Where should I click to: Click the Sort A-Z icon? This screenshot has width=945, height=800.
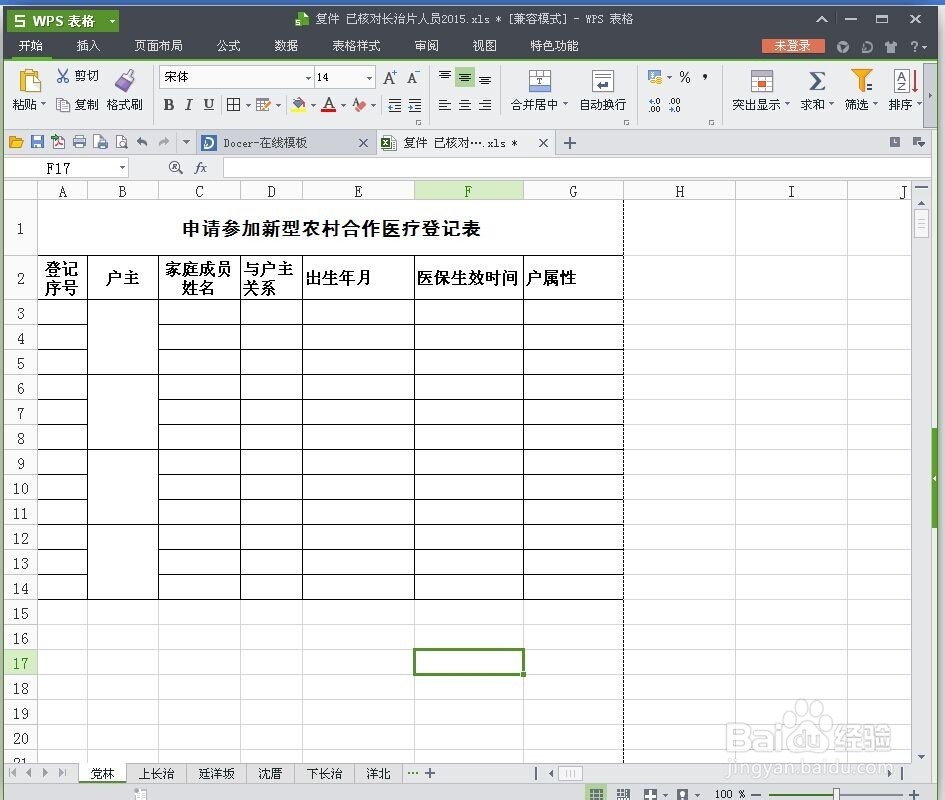pos(906,81)
